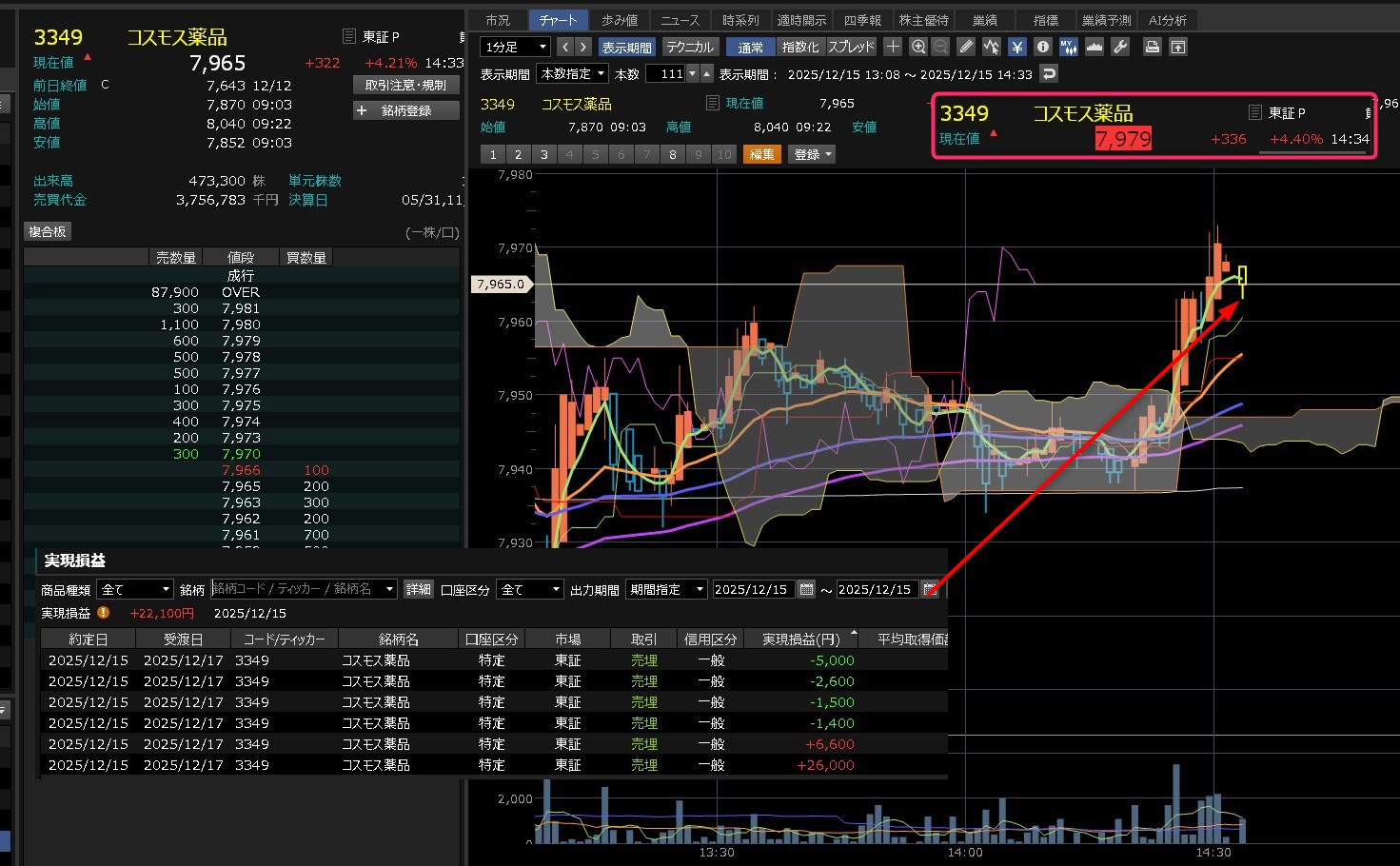Click the orange 編集 button
1400x866 pixels.
[761, 154]
